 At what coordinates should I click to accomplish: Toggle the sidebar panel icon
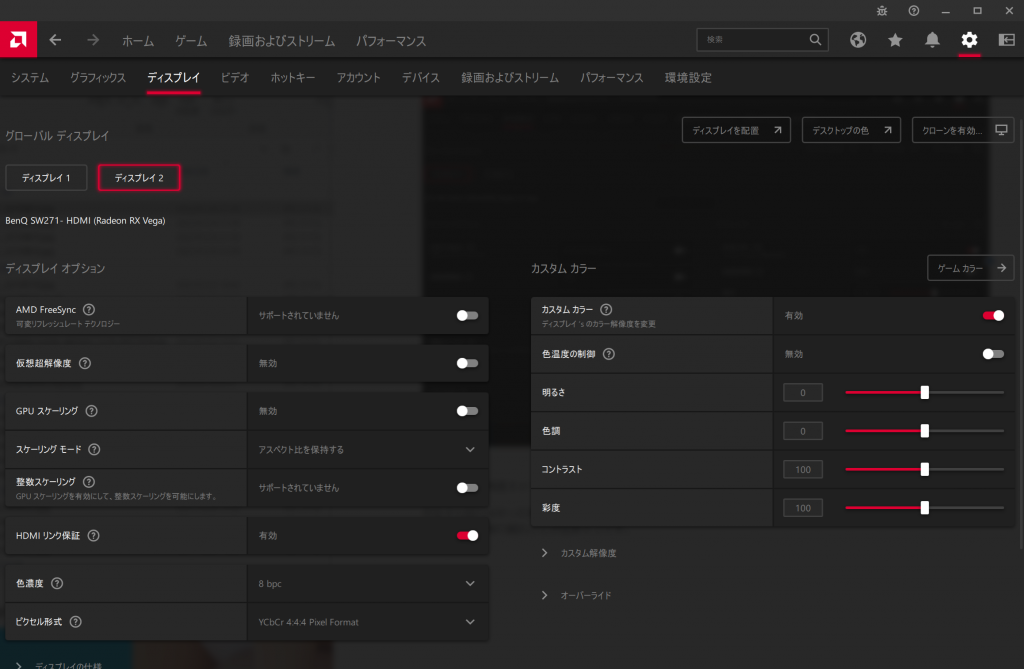[1004, 40]
